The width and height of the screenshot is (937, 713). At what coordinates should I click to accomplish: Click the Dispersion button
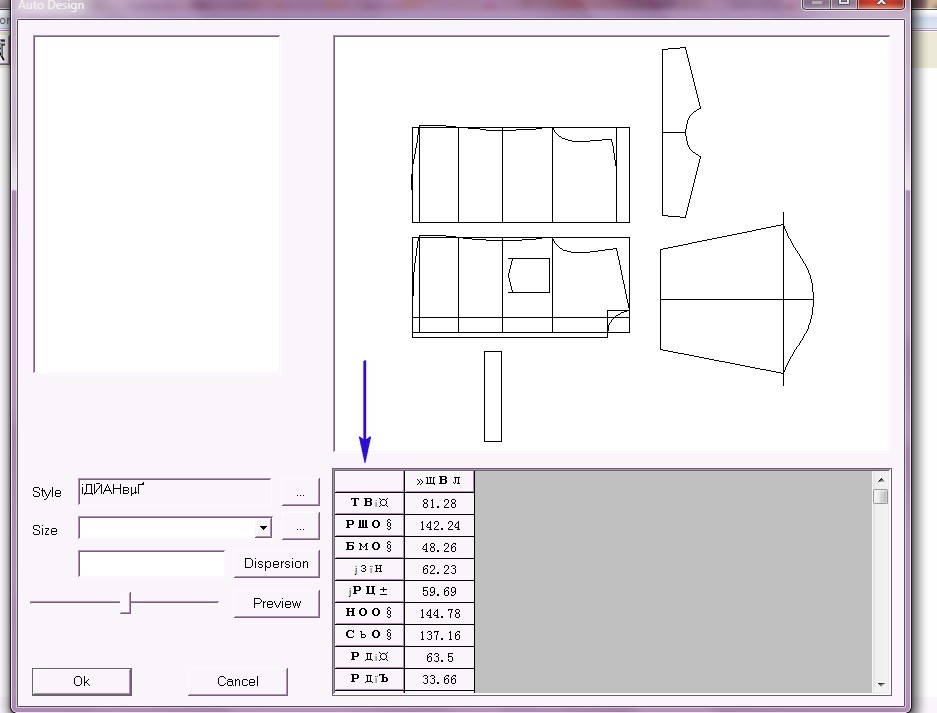point(277,564)
